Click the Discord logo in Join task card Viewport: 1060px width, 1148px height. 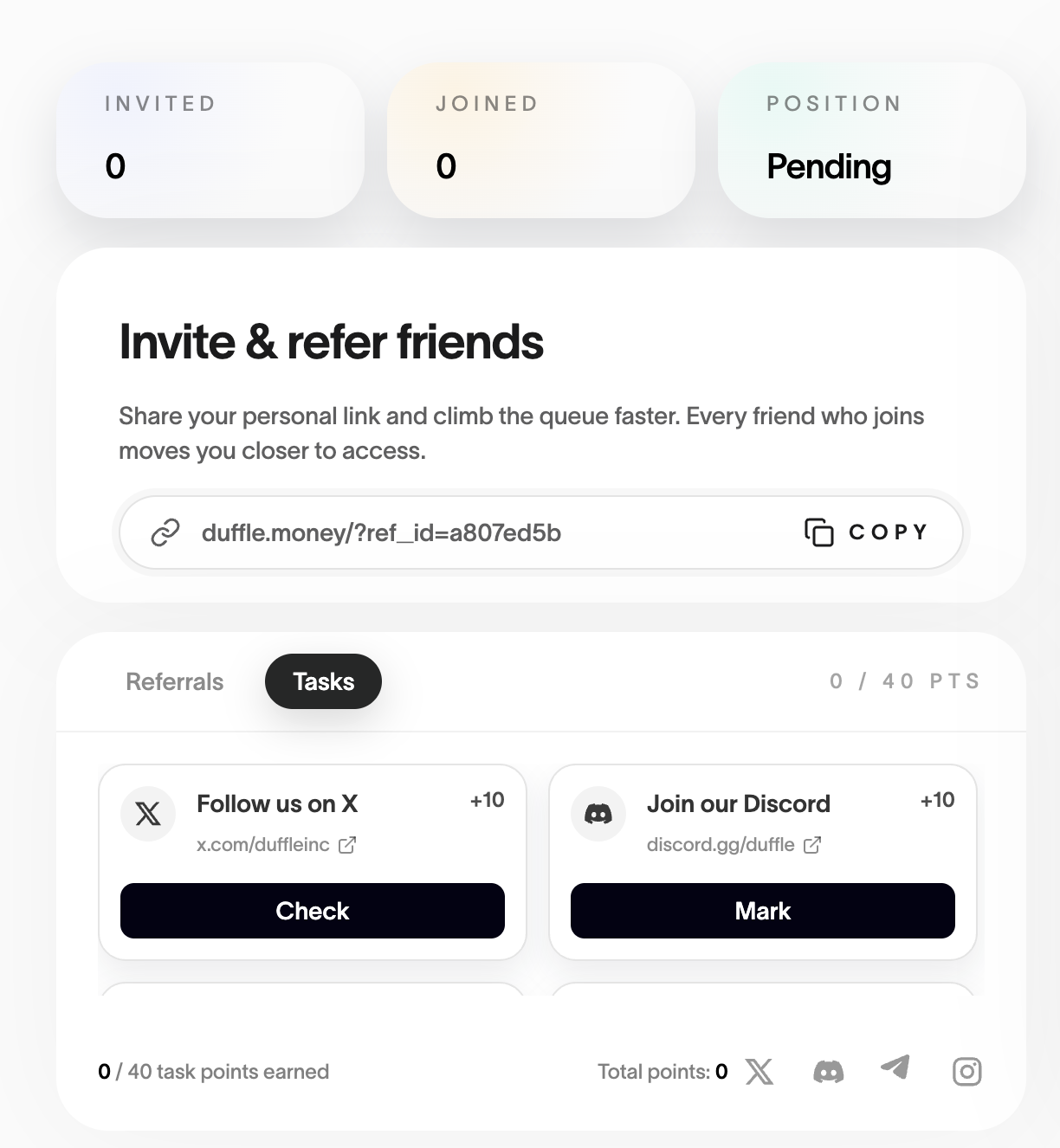[x=598, y=814]
